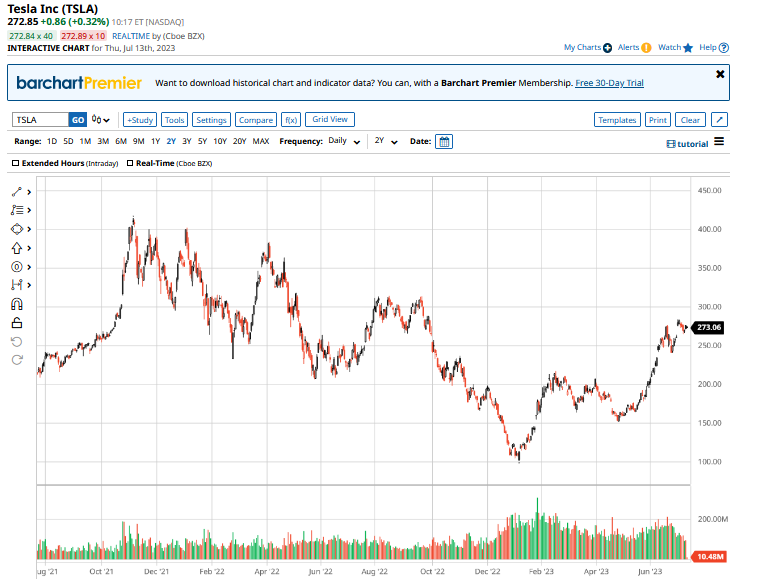This screenshot has height=583, width=767.
Task: Click the arrow shape tool icon
Action: coord(16,248)
